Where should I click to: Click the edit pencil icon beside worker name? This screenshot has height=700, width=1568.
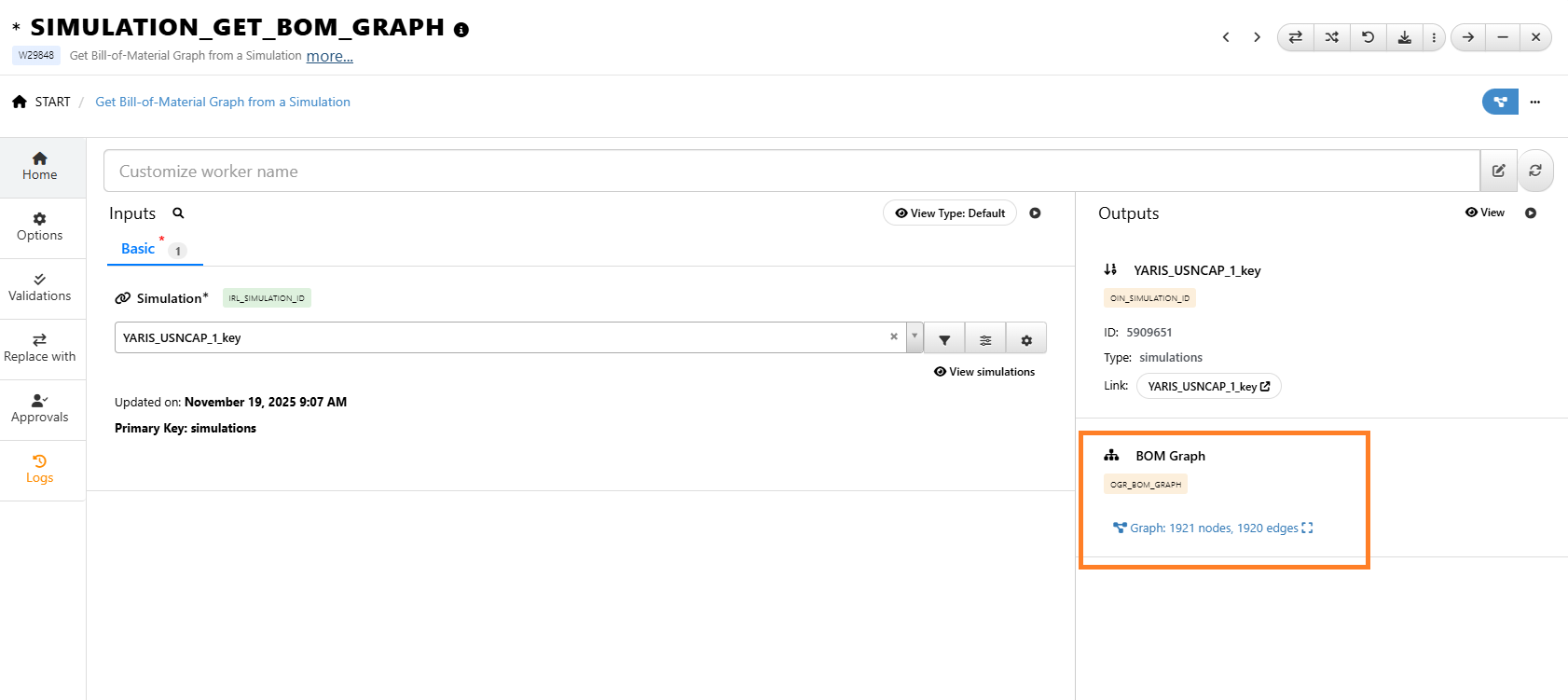[x=1498, y=171]
